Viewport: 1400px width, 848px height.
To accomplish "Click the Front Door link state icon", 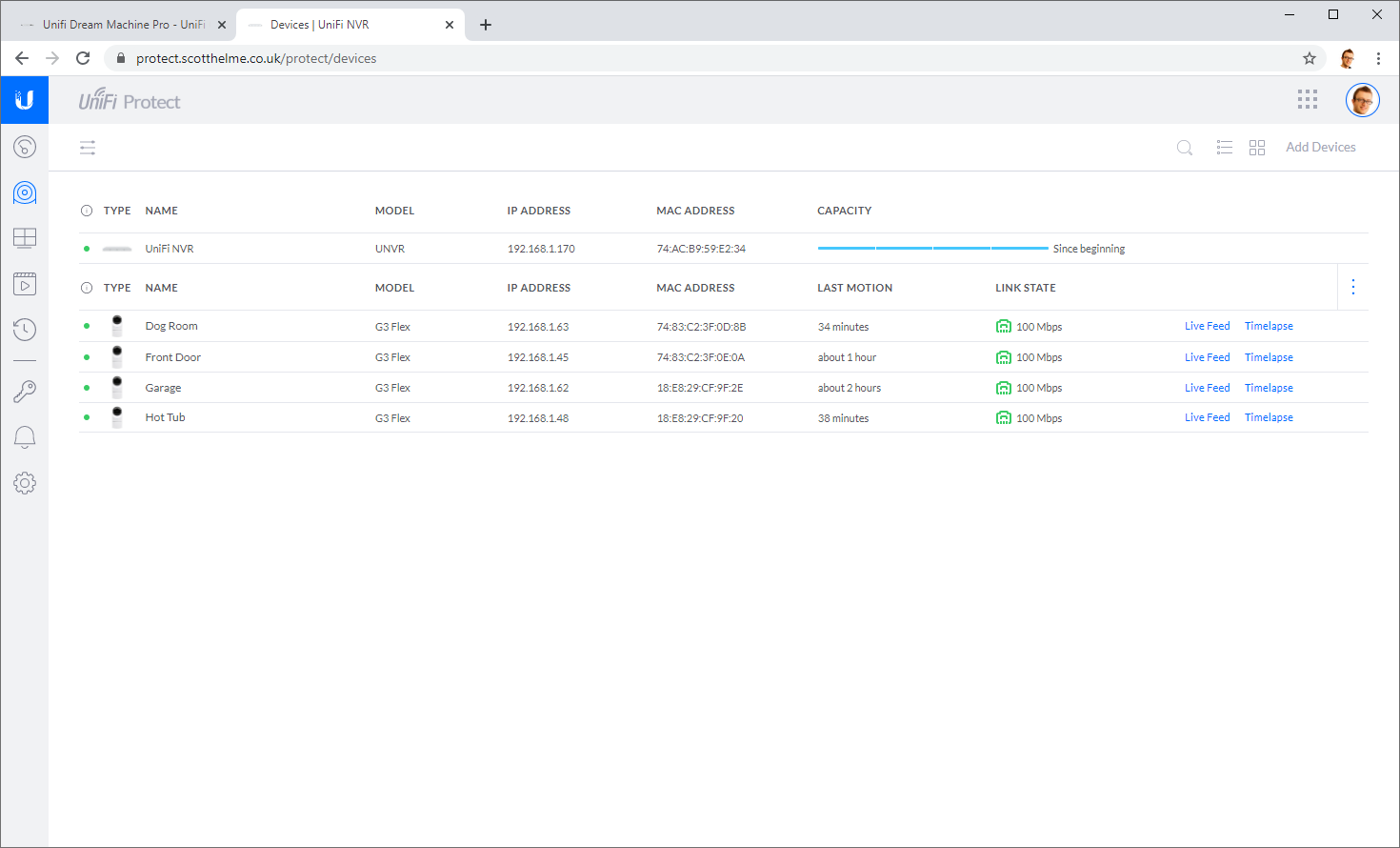I will point(1004,357).
